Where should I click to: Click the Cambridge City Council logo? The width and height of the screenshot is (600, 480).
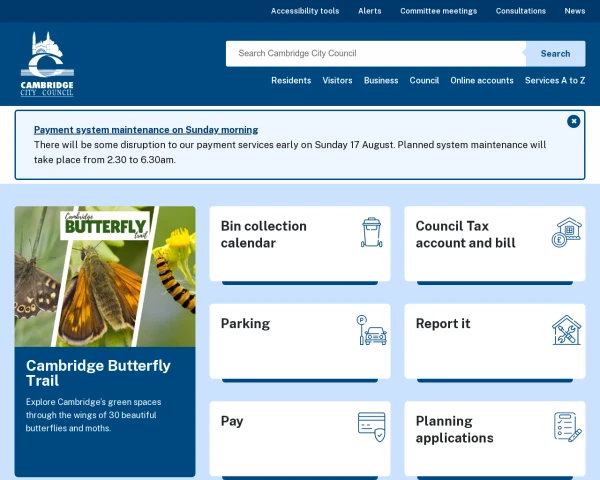(x=47, y=64)
